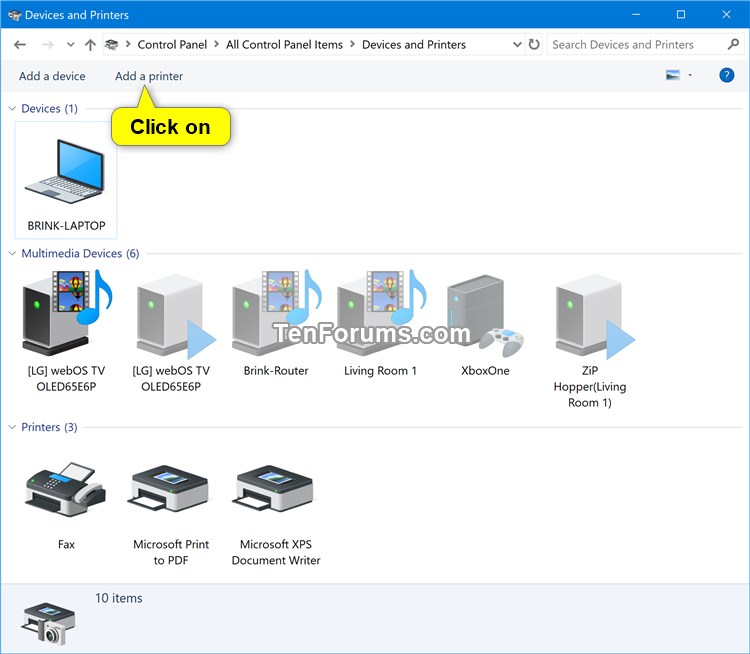Click the Fax label text
Screen dimensions: 750x654
coord(66,544)
